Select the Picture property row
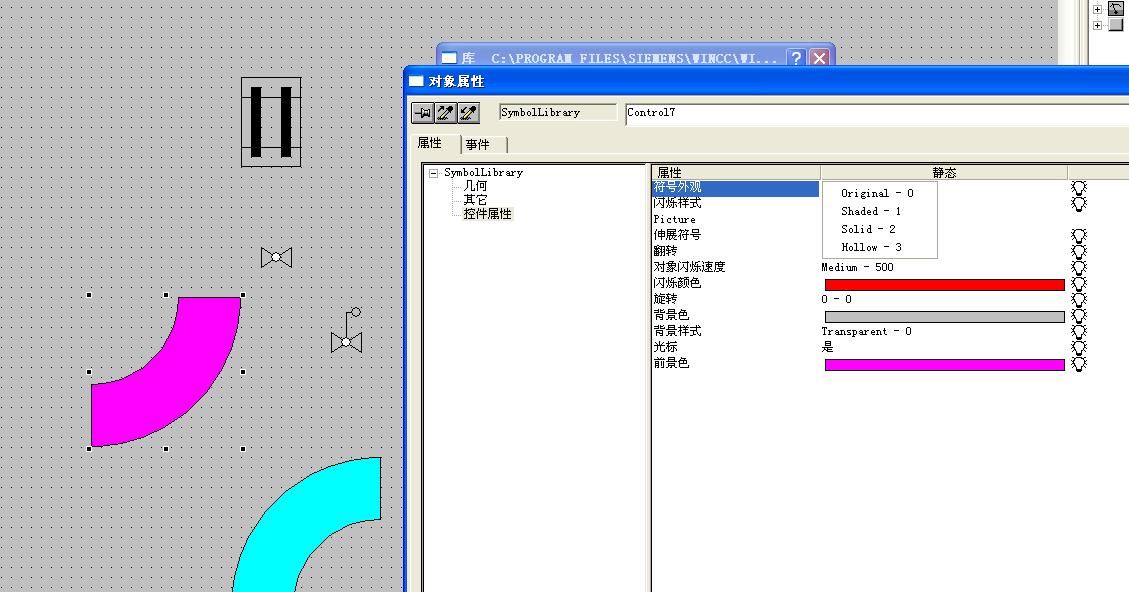Viewport: 1129px width, 592px height. tap(735, 220)
